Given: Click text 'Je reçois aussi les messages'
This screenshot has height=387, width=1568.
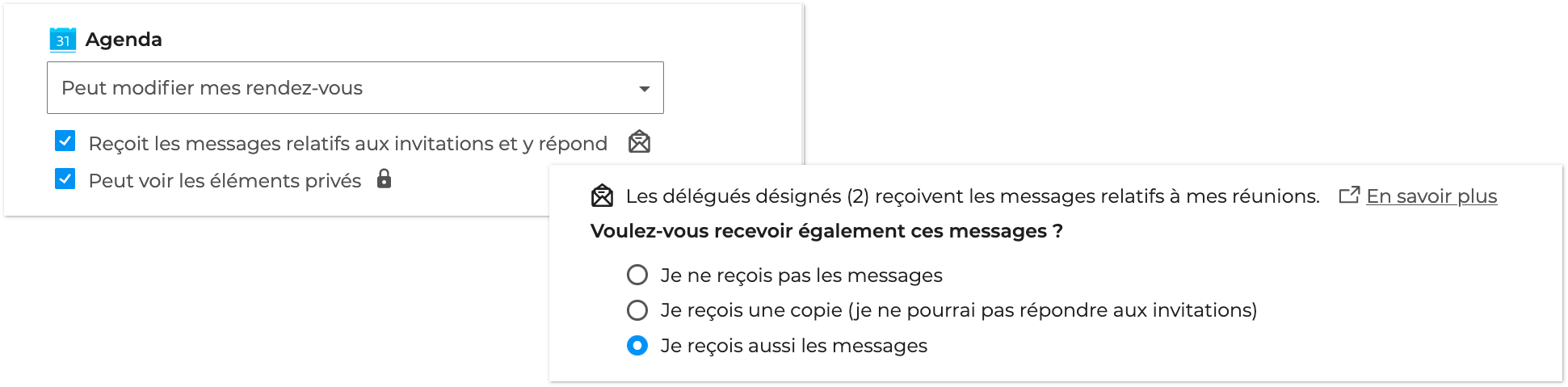Looking at the screenshot, I should pyautogui.click(x=793, y=346).
